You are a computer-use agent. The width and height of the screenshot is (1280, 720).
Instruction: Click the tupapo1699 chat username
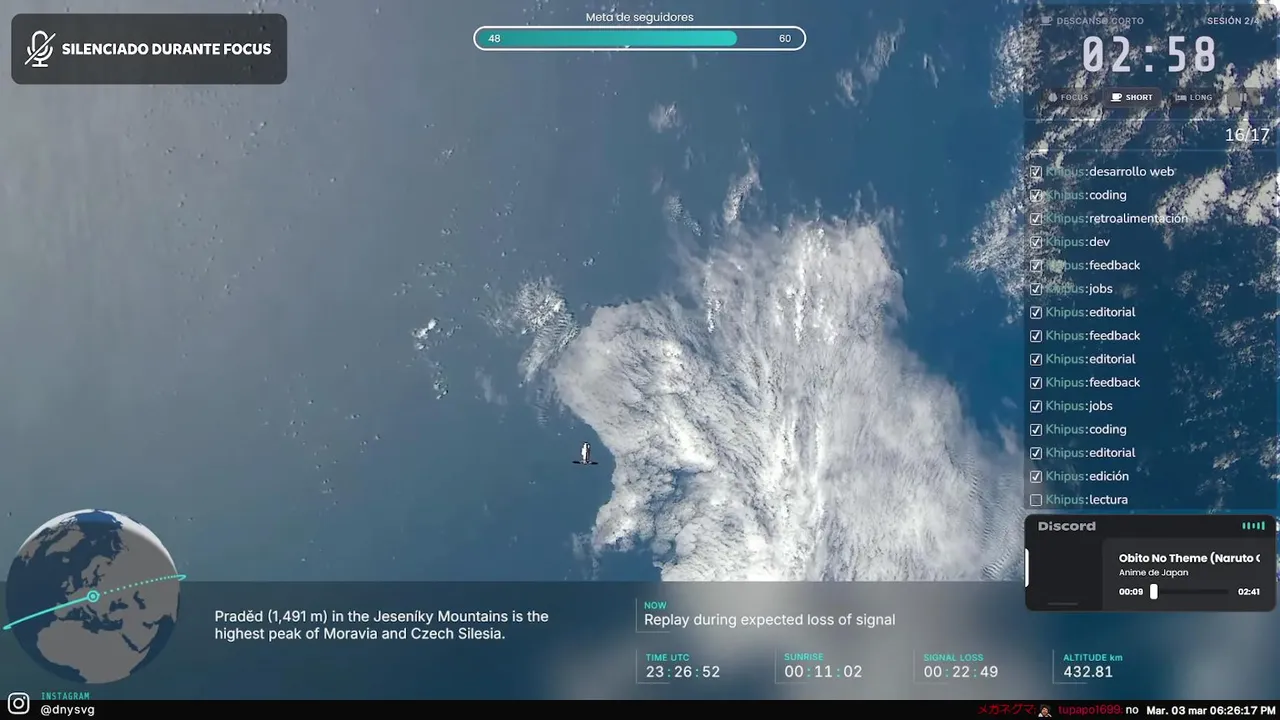[x=1090, y=710]
